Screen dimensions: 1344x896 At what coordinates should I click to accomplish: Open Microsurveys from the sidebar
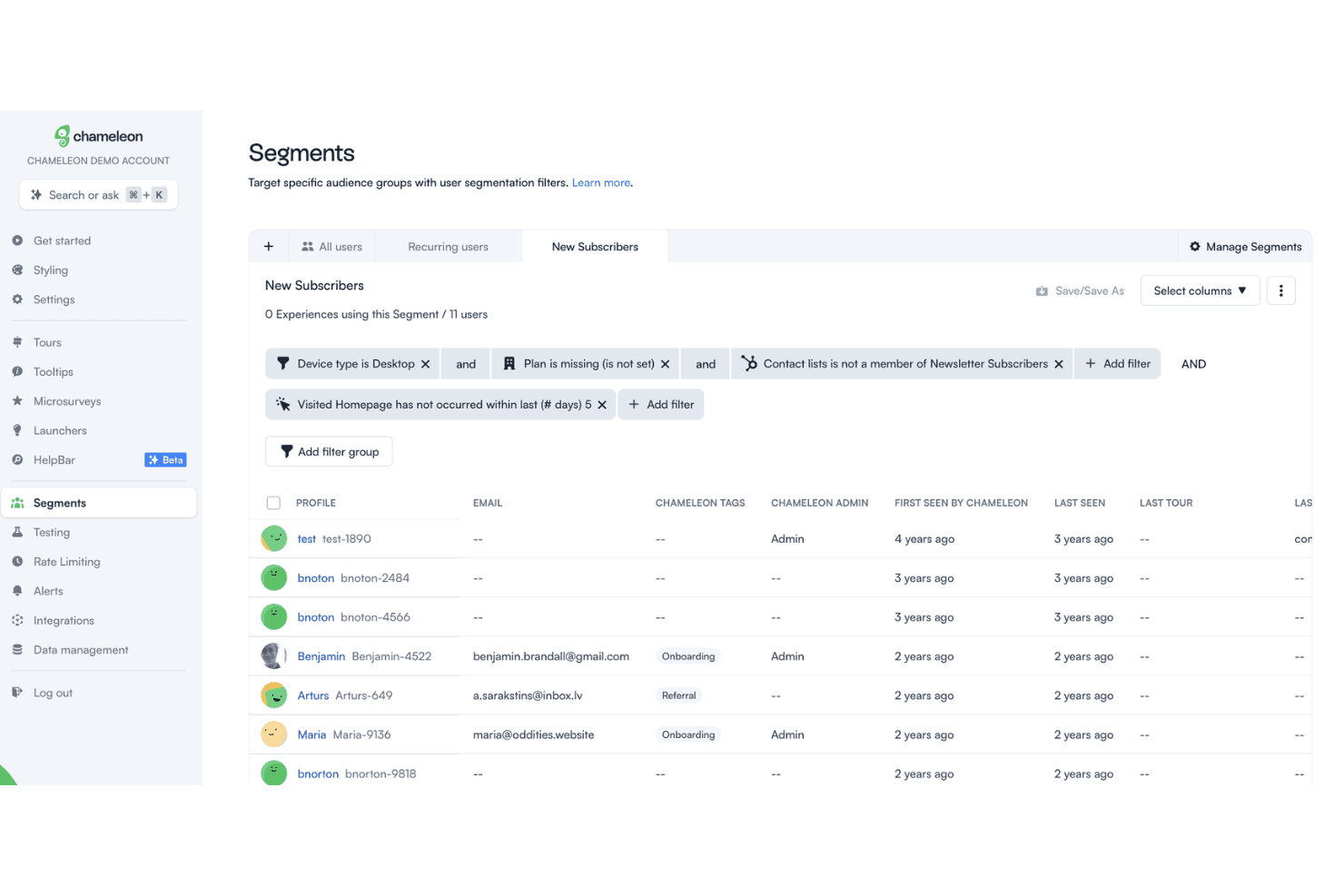point(67,401)
